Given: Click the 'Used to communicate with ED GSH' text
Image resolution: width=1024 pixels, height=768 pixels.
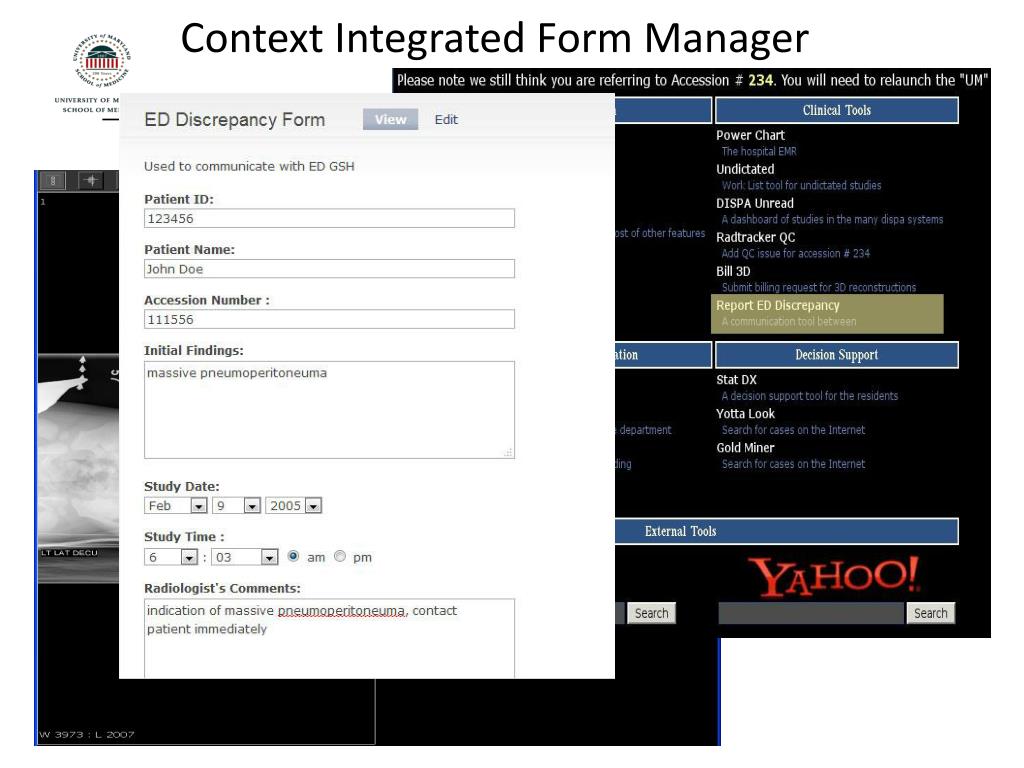Looking at the screenshot, I should click(x=249, y=167).
